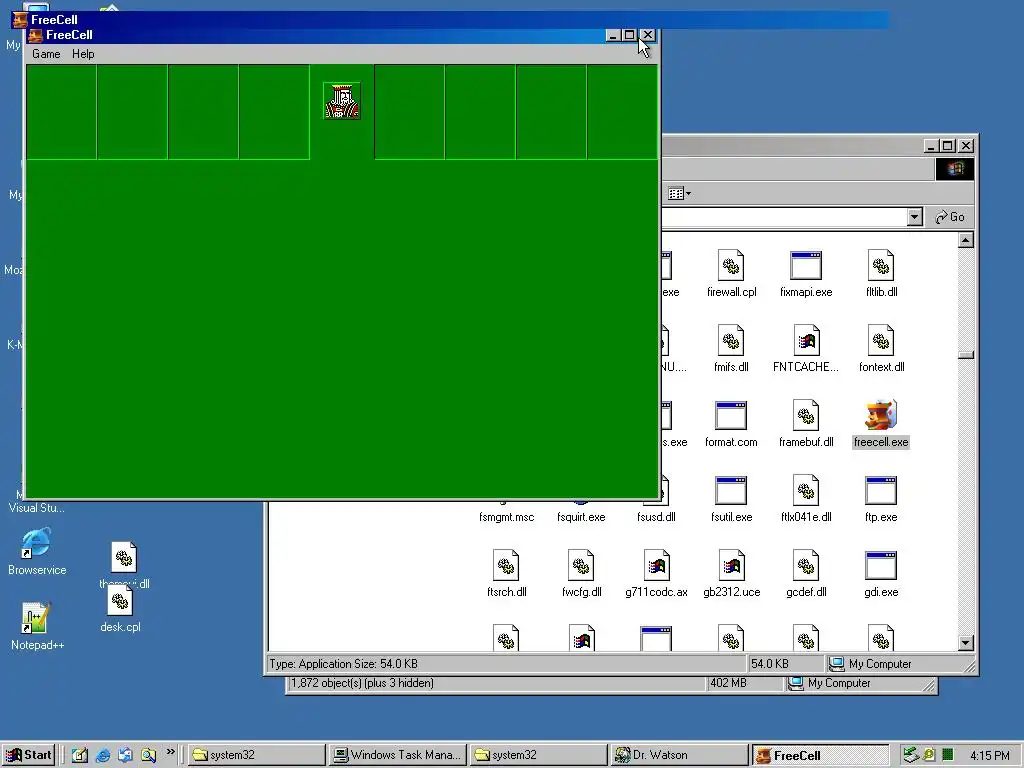Select the gcdef.dll file

tap(806, 574)
